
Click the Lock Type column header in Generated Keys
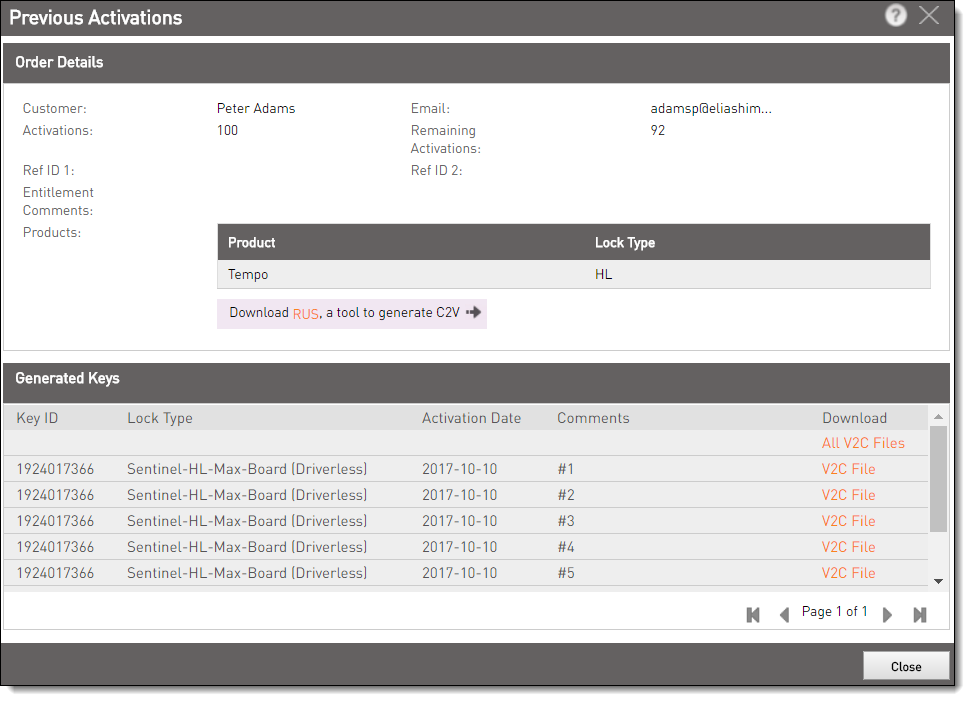tap(160, 418)
